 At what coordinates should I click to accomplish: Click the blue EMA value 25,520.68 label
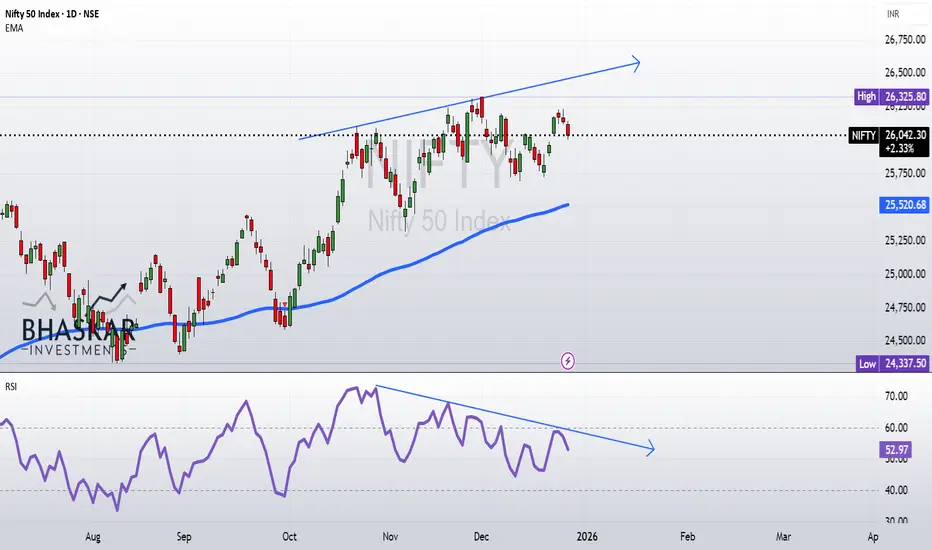click(905, 205)
